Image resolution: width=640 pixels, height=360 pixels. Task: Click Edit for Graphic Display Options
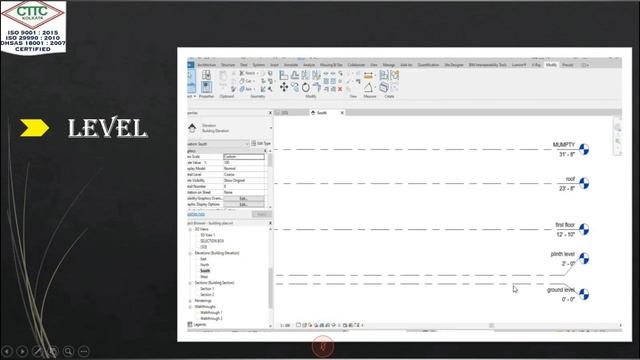point(244,204)
